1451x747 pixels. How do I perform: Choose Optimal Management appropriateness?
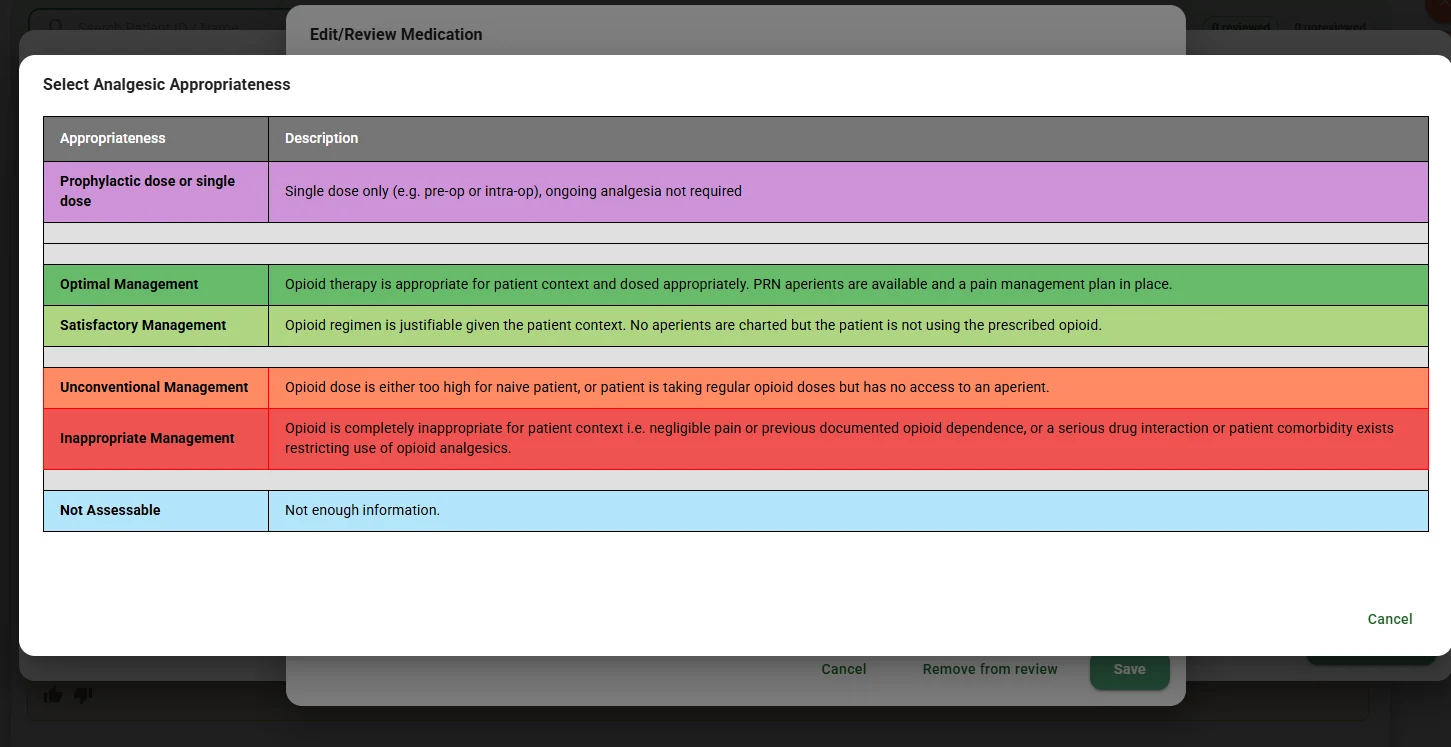pyautogui.click(x=735, y=284)
